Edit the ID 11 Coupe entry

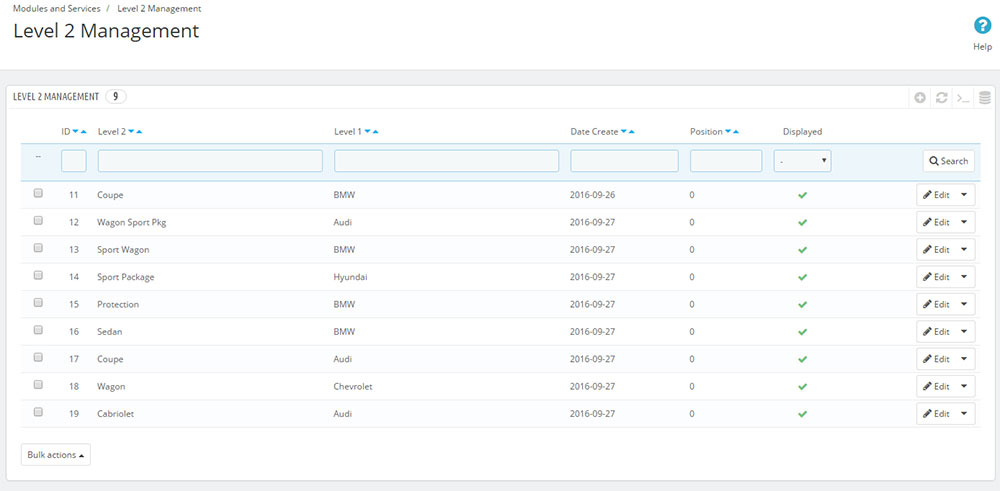coord(936,195)
